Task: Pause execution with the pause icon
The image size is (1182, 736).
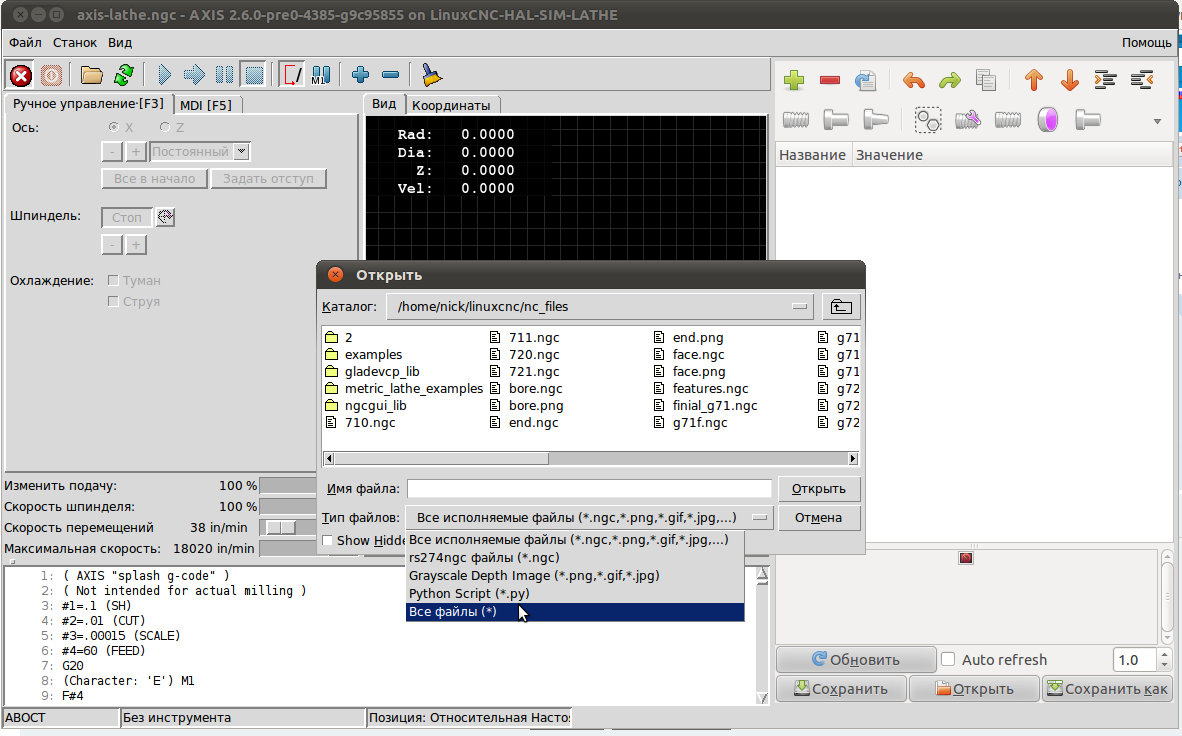Action: (x=225, y=75)
